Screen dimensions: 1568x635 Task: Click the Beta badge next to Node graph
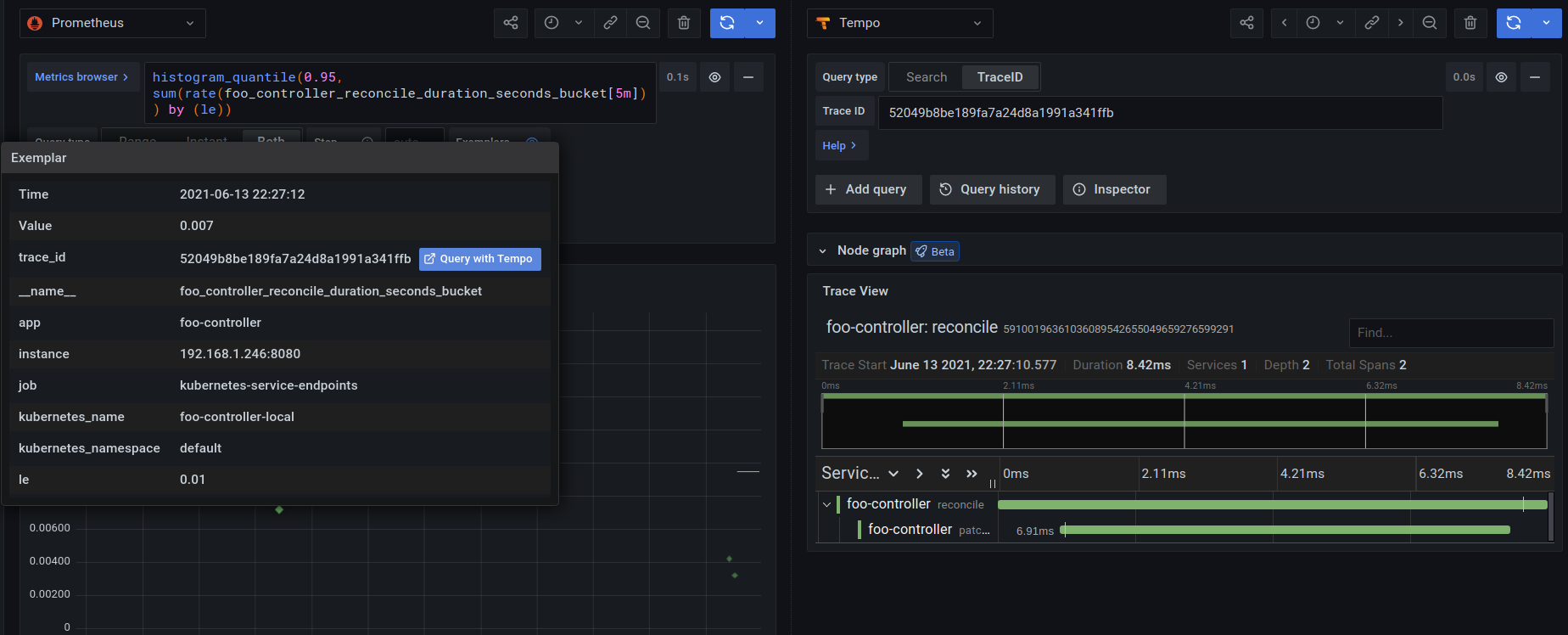[x=935, y=251]
